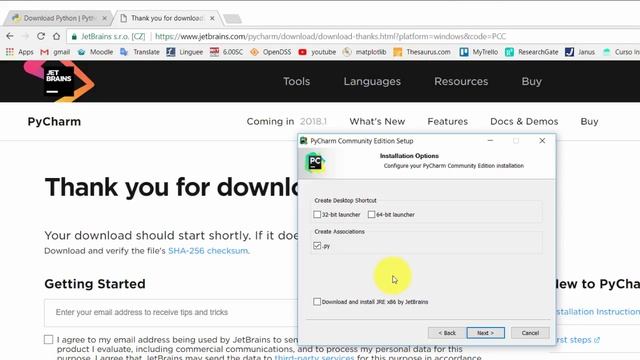
Task: Open the MyTrello bookmark
Action: coord(479,52)
